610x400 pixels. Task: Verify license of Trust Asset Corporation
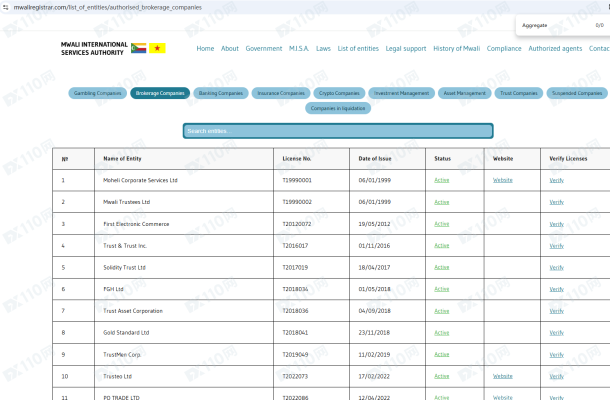point(556,311)
